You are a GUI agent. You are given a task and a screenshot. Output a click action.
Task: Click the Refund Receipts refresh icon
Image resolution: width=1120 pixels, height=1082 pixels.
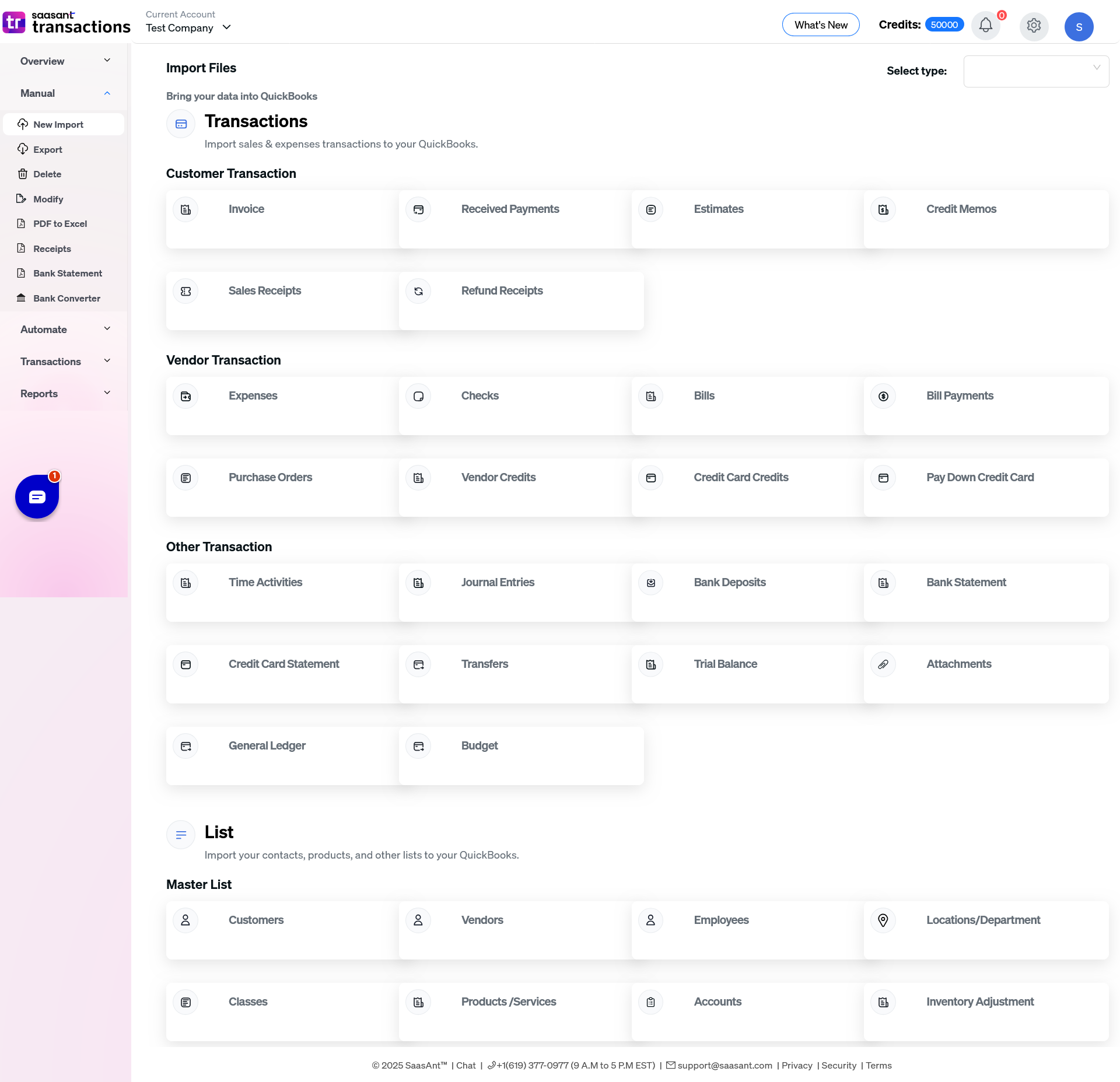(418, 291)
